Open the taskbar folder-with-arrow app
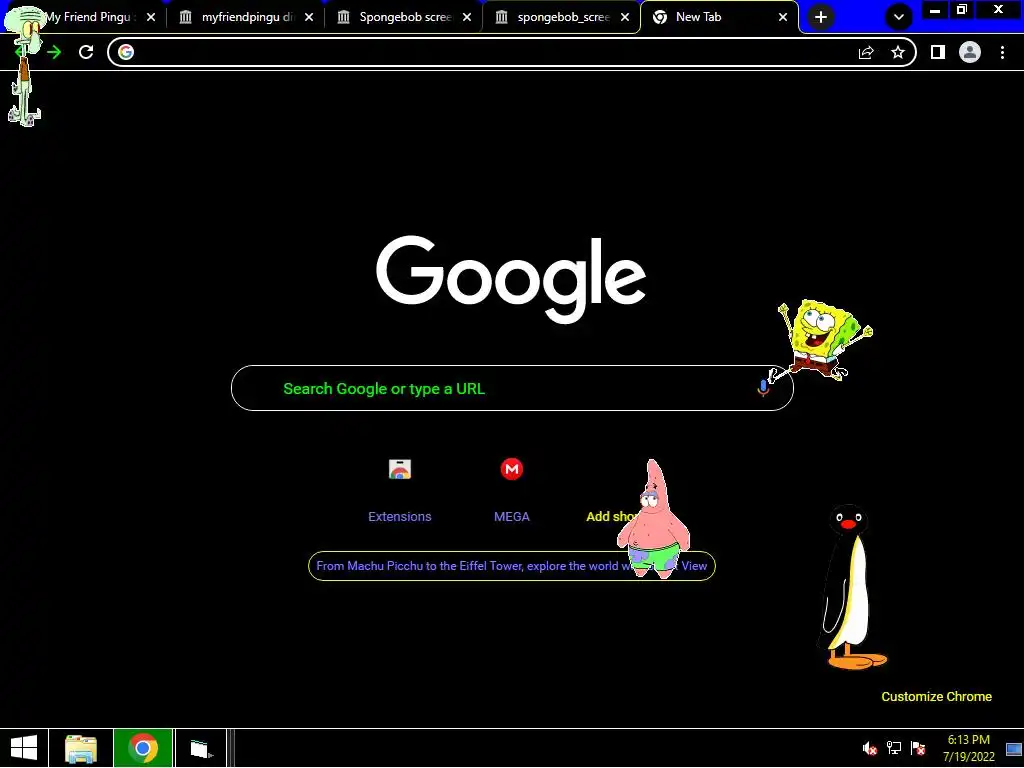The width and height of the screenshot is (1024, 768). coord(201,748)
